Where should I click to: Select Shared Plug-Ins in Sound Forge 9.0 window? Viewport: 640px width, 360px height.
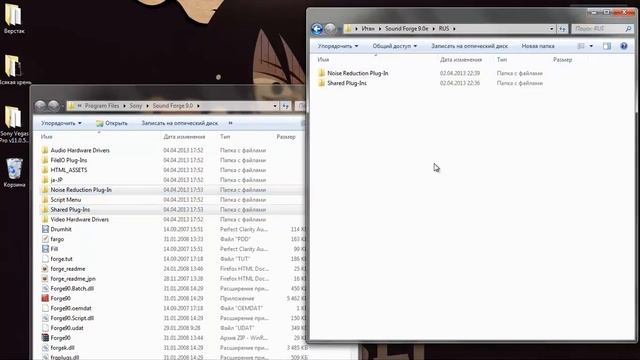[70, 209]
